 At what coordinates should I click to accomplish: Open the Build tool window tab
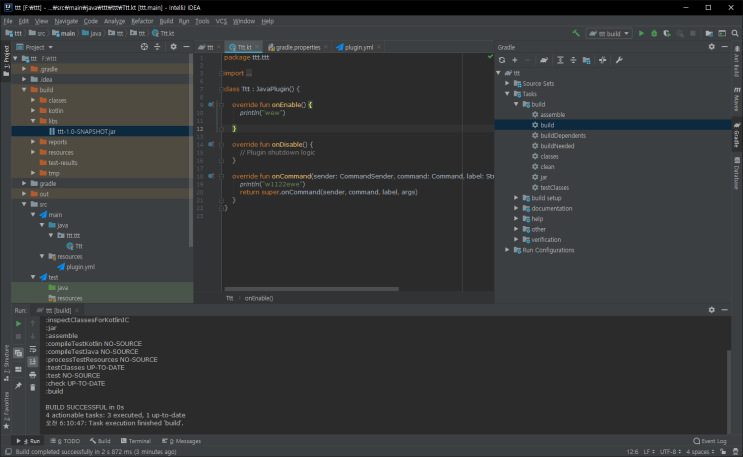coord(100,441)
